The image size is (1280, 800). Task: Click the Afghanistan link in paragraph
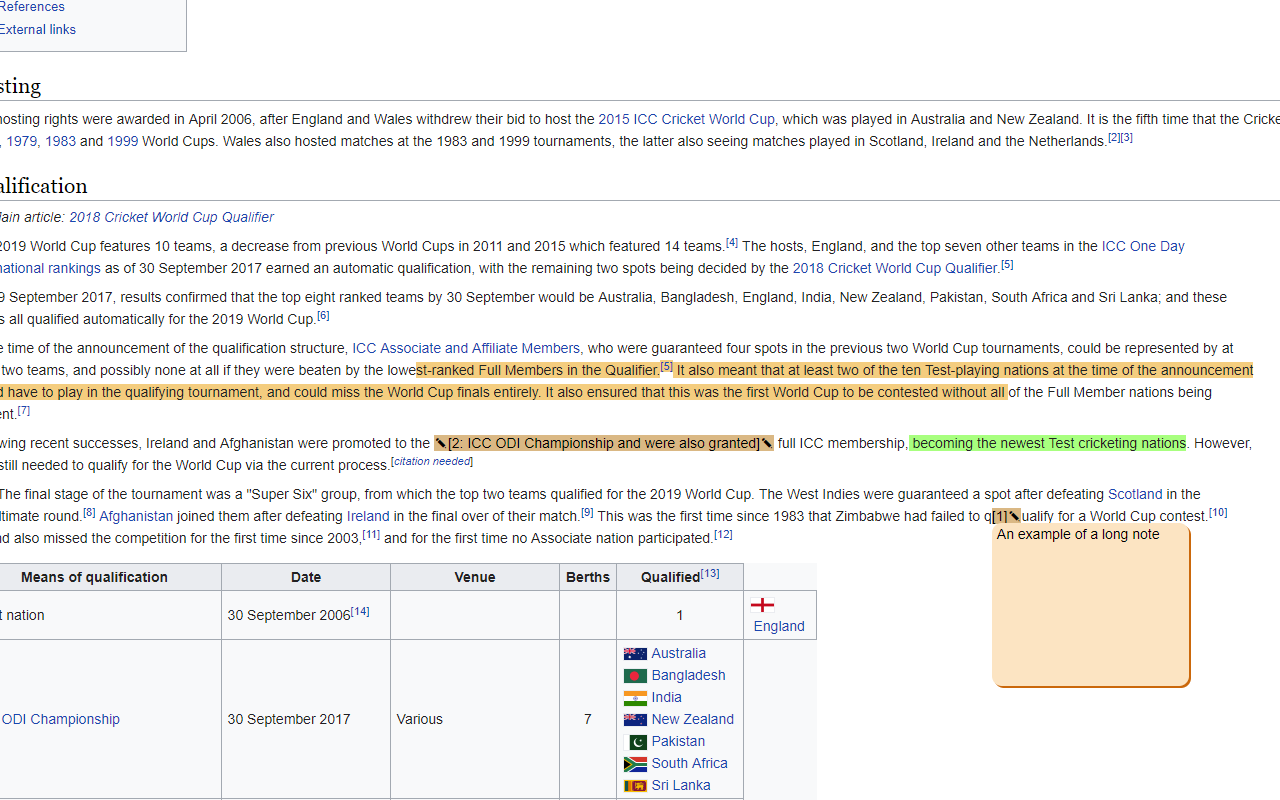click(x=136, y=516)
